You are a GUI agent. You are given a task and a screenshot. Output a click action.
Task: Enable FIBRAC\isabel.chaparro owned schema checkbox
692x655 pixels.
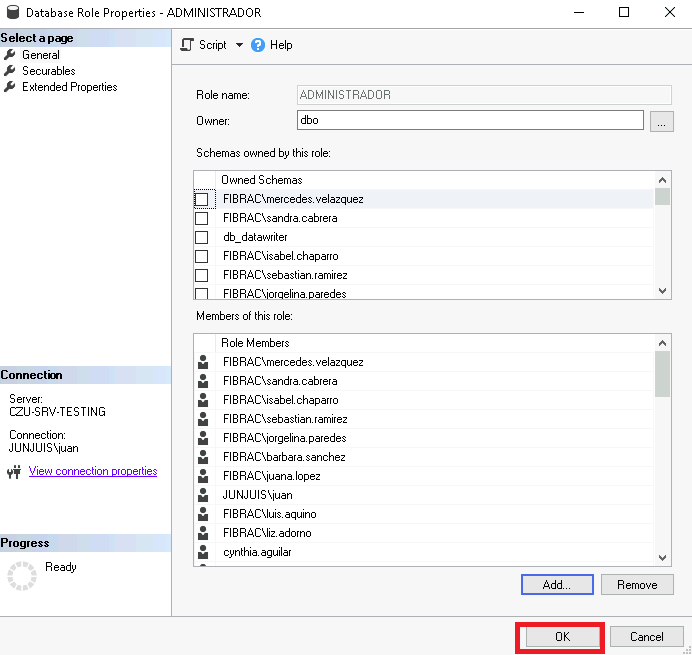point(202,256)
